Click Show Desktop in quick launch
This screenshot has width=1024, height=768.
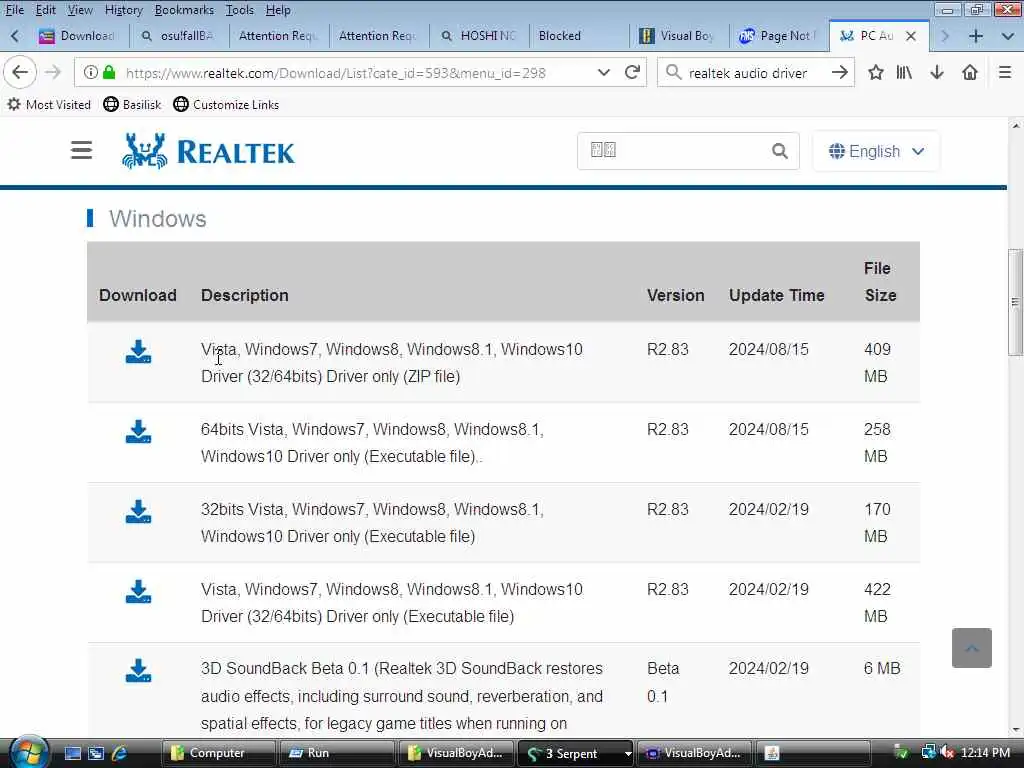[x=72, y=753]
